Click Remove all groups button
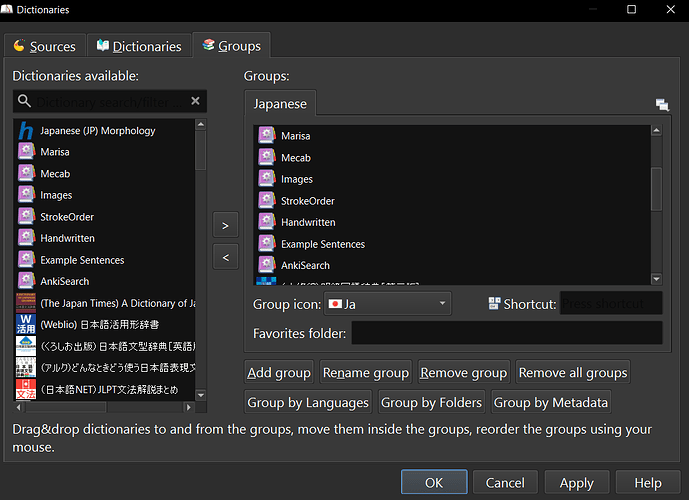Viewport: 689px width, 500px height. click(x=573, y=373)
